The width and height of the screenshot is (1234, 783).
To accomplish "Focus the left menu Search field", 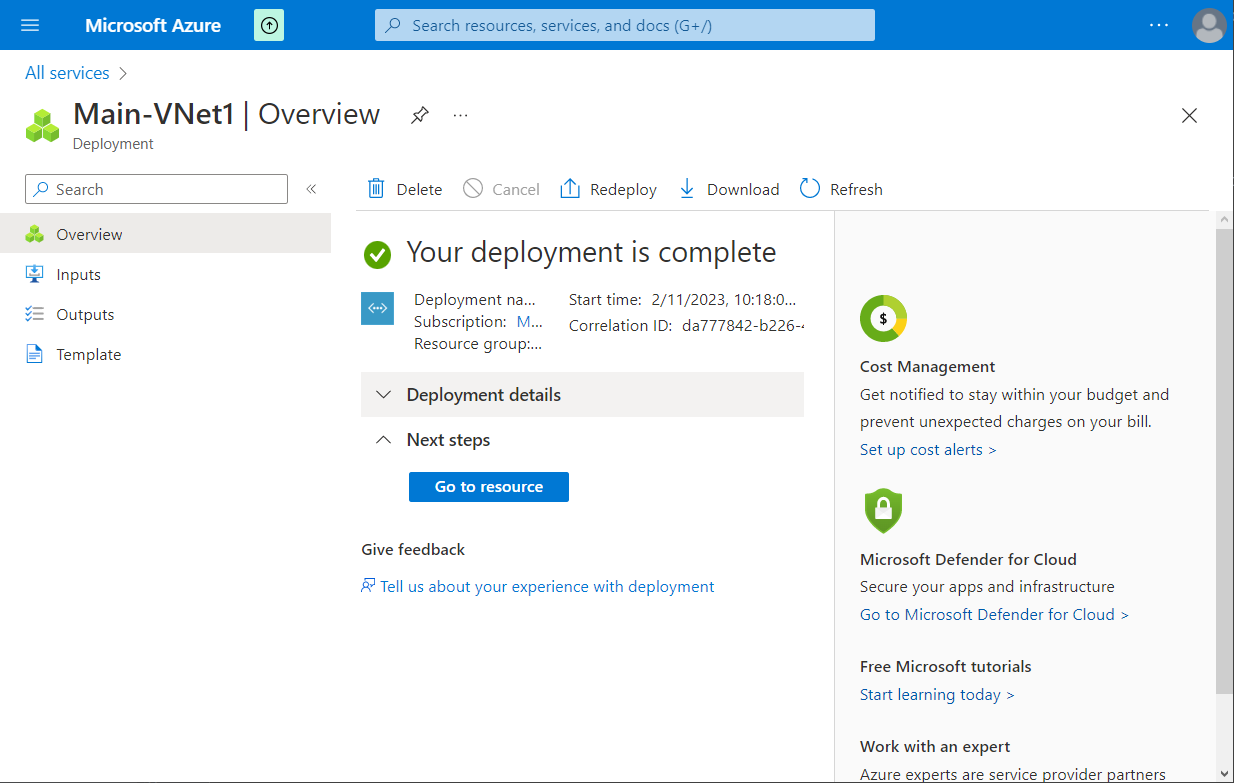I will coord(156,189).
